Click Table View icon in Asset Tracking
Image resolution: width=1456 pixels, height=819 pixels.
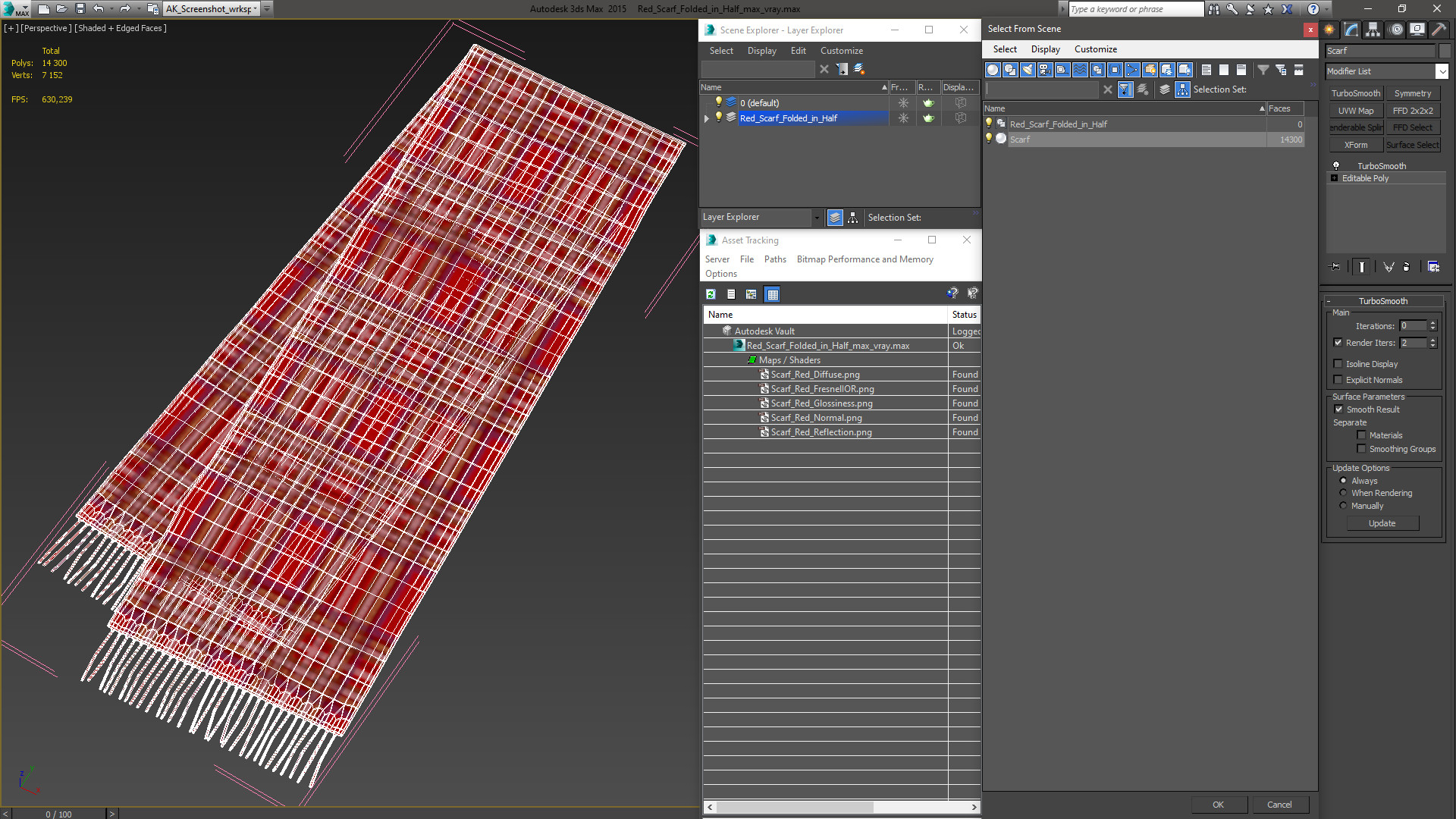coord(772,294)
